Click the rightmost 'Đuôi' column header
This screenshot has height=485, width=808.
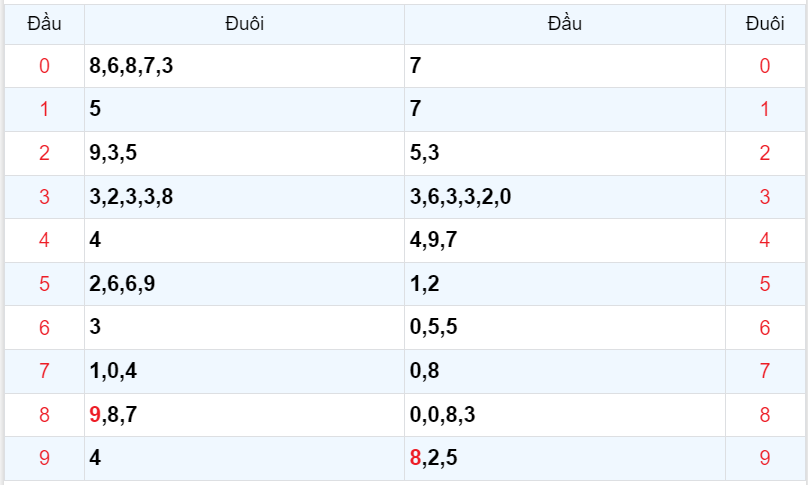(765, 24)
